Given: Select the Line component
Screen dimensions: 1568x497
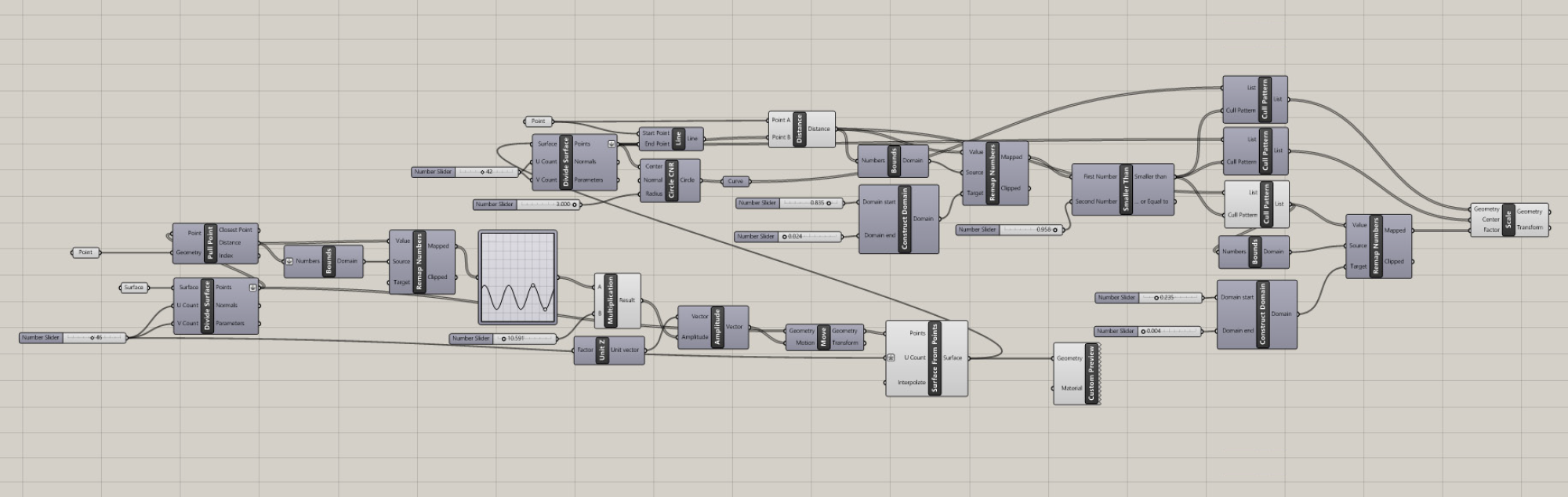Looking at the screenshot, I should (x=678, y=139).
